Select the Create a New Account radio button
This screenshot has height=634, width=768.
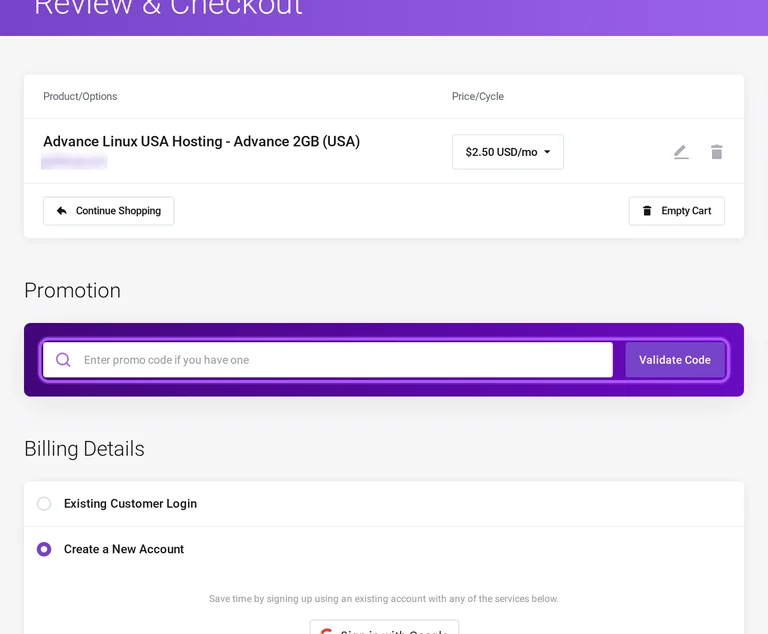tap(44, 549)
